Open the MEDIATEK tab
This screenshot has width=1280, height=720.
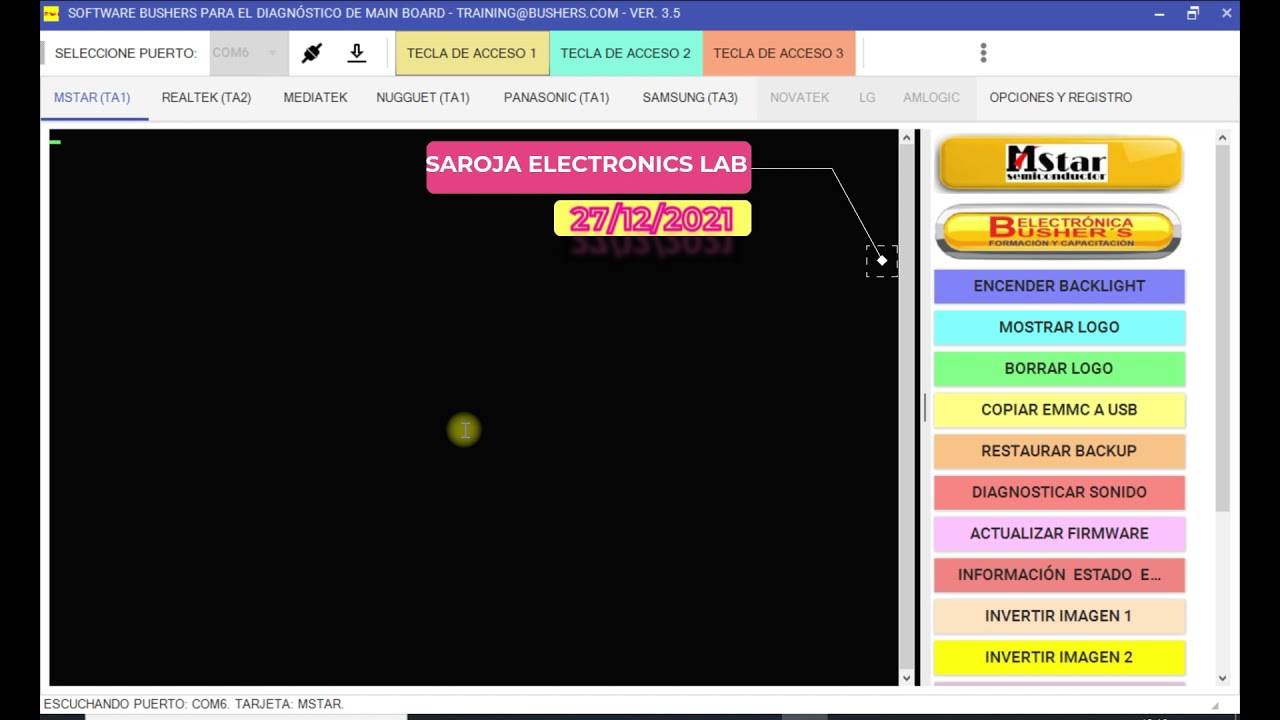pyautogui.click(x=315, y=97)
